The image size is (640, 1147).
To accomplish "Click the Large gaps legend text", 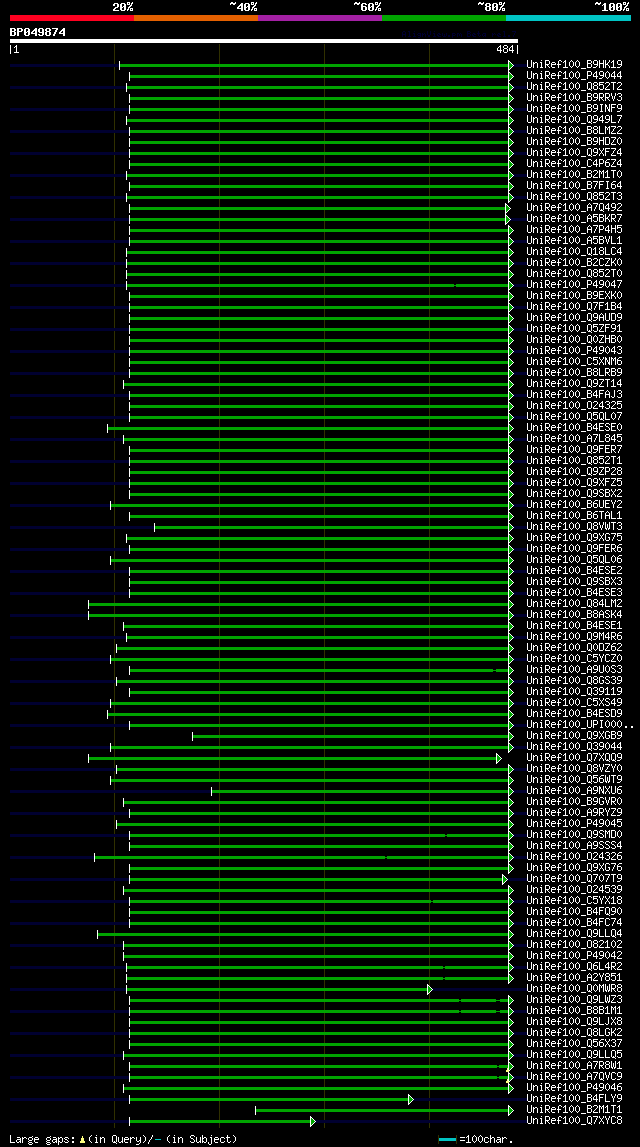I will (123, 1140).
